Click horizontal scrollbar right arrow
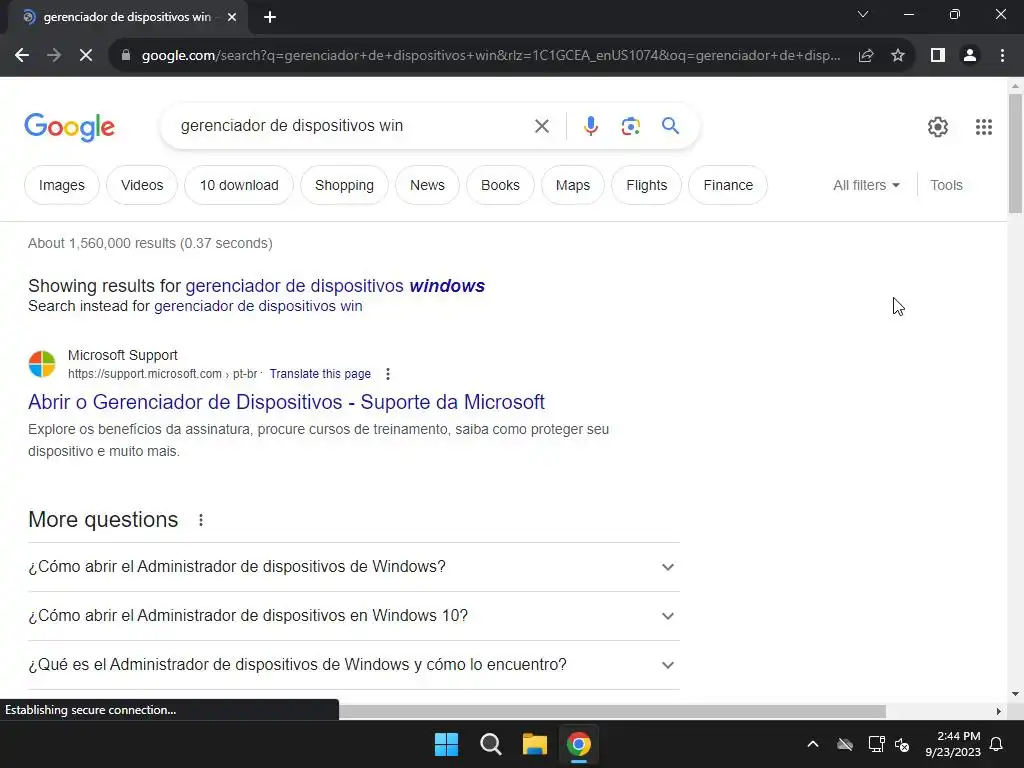The image size is (1024, 768). pyautogui.click(x=999, y=711)
